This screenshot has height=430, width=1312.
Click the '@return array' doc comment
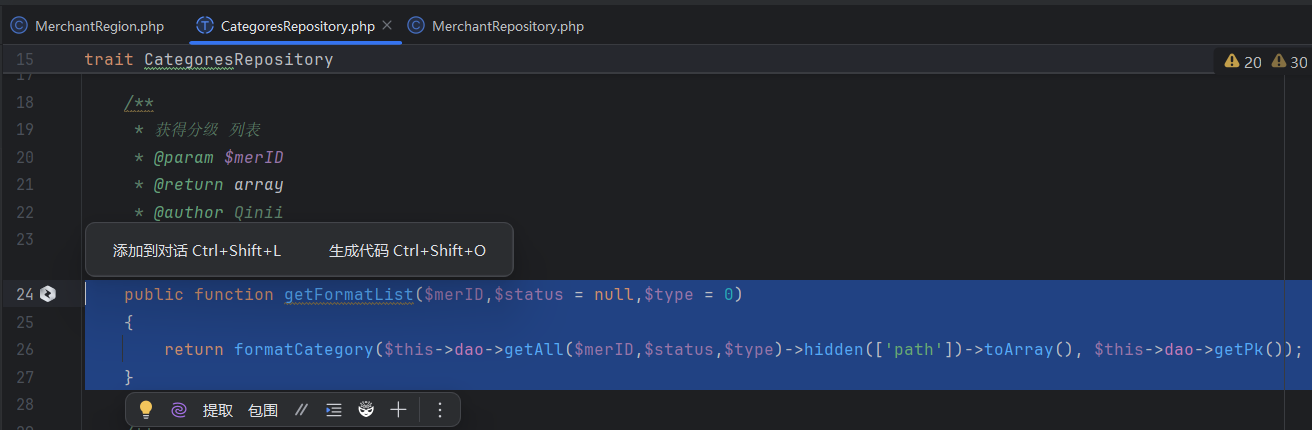(218, 184)
